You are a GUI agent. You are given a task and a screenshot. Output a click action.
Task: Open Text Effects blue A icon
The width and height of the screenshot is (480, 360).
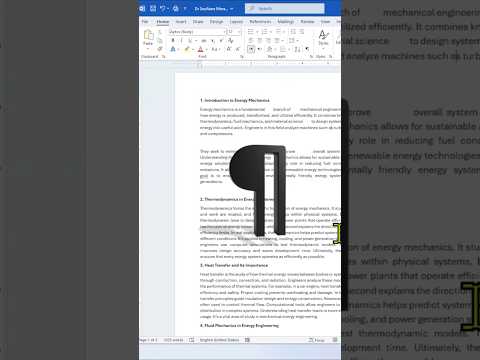[x=173, y=49]
